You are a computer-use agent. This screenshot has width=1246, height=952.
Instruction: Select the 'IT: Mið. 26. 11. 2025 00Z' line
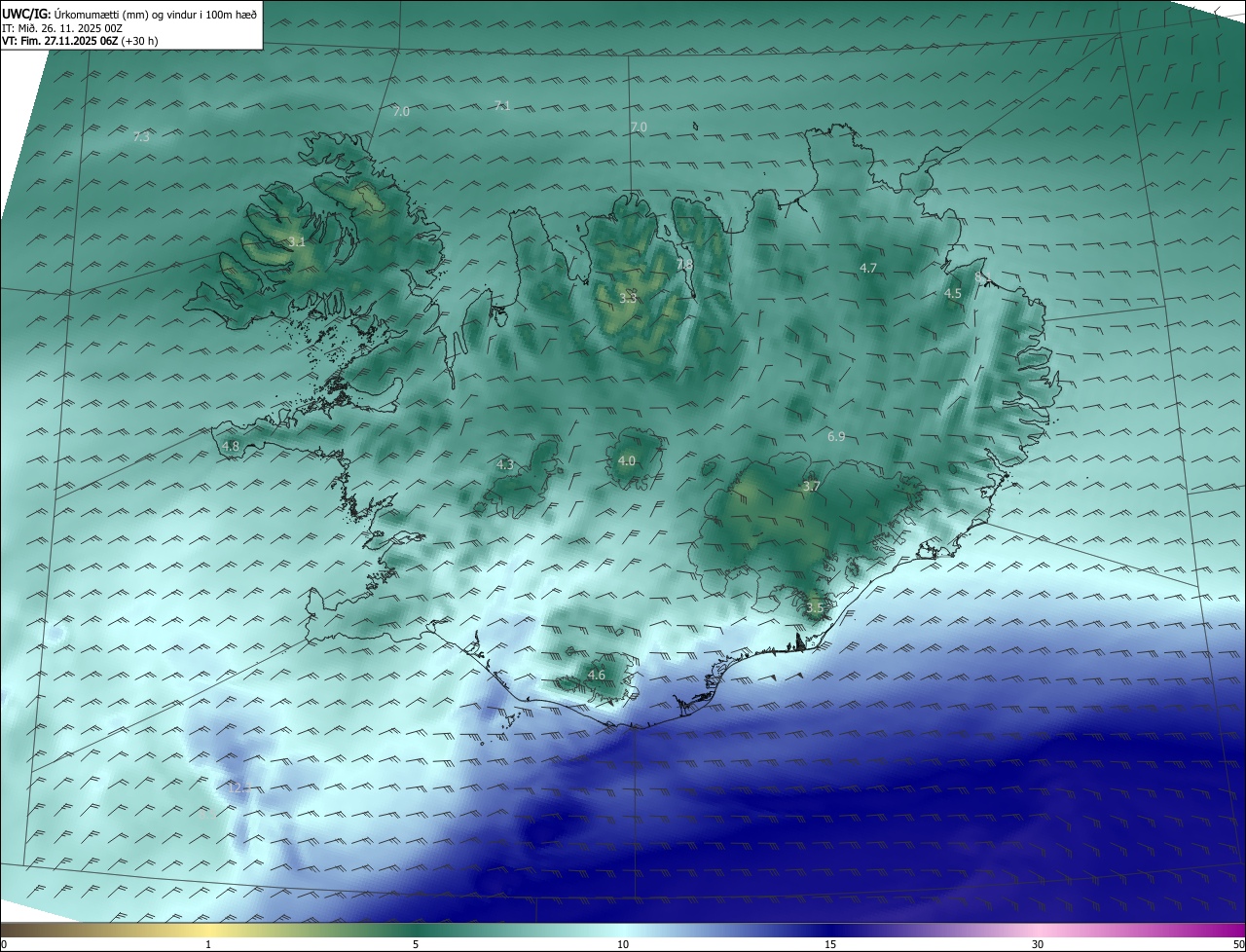(x=62, y=28)
